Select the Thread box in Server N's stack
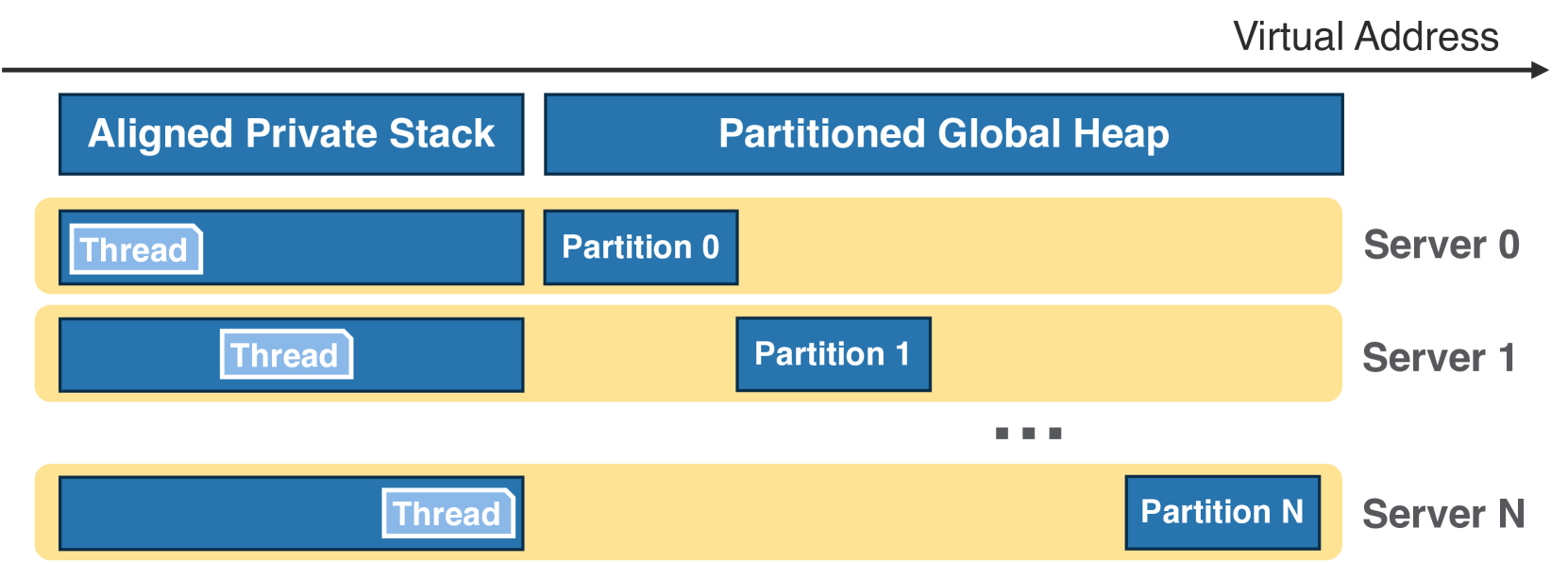 coord(447,513)
